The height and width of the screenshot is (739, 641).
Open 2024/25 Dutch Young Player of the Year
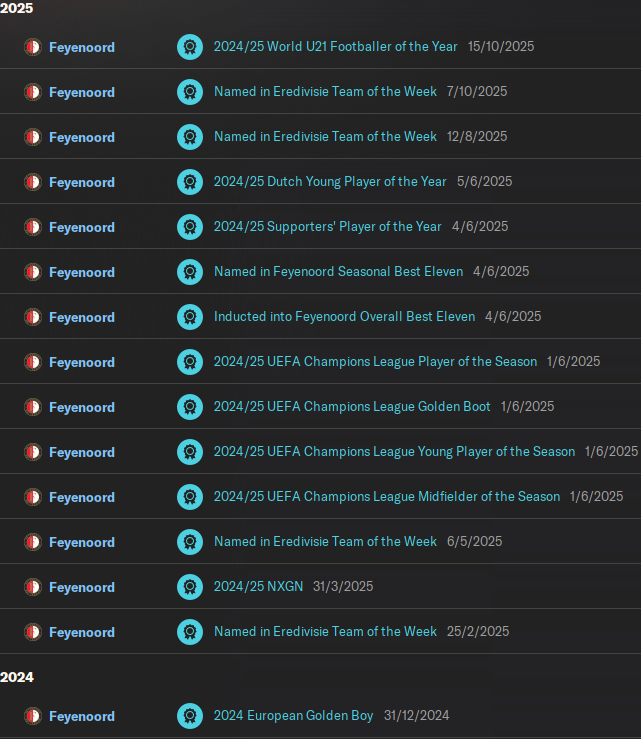(x=330, y=181)
